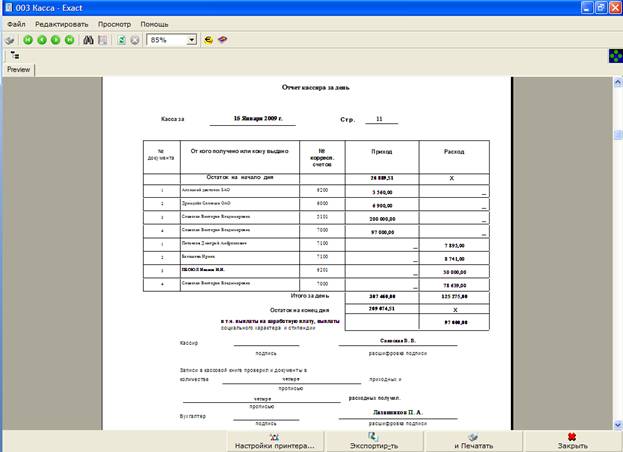Screen dimensions: 623x452
Task: Go to the previous report page
Action: click(x=42, y=40)
